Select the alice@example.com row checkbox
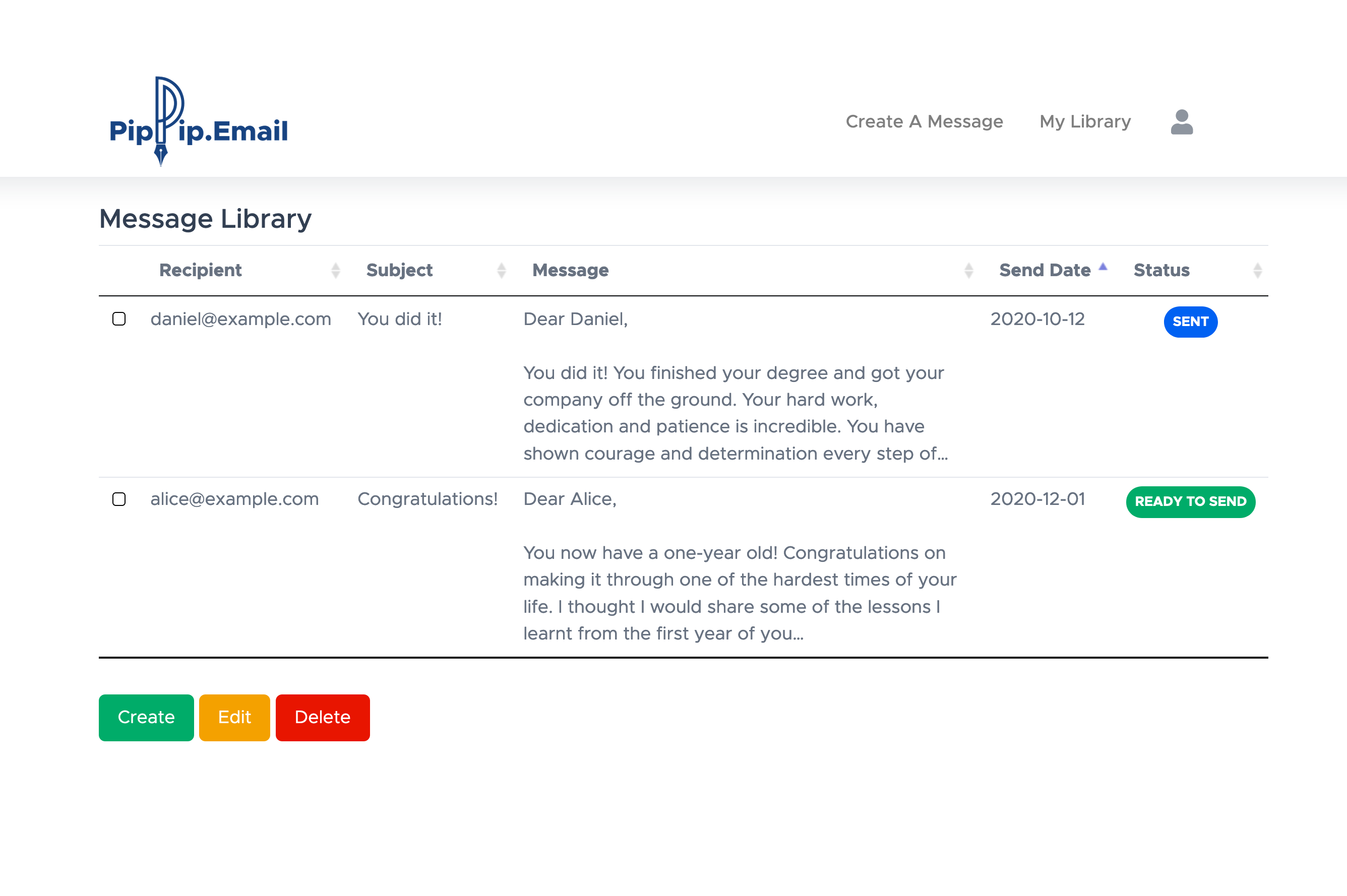The image size is (1347, 896). tap(119, 499)
